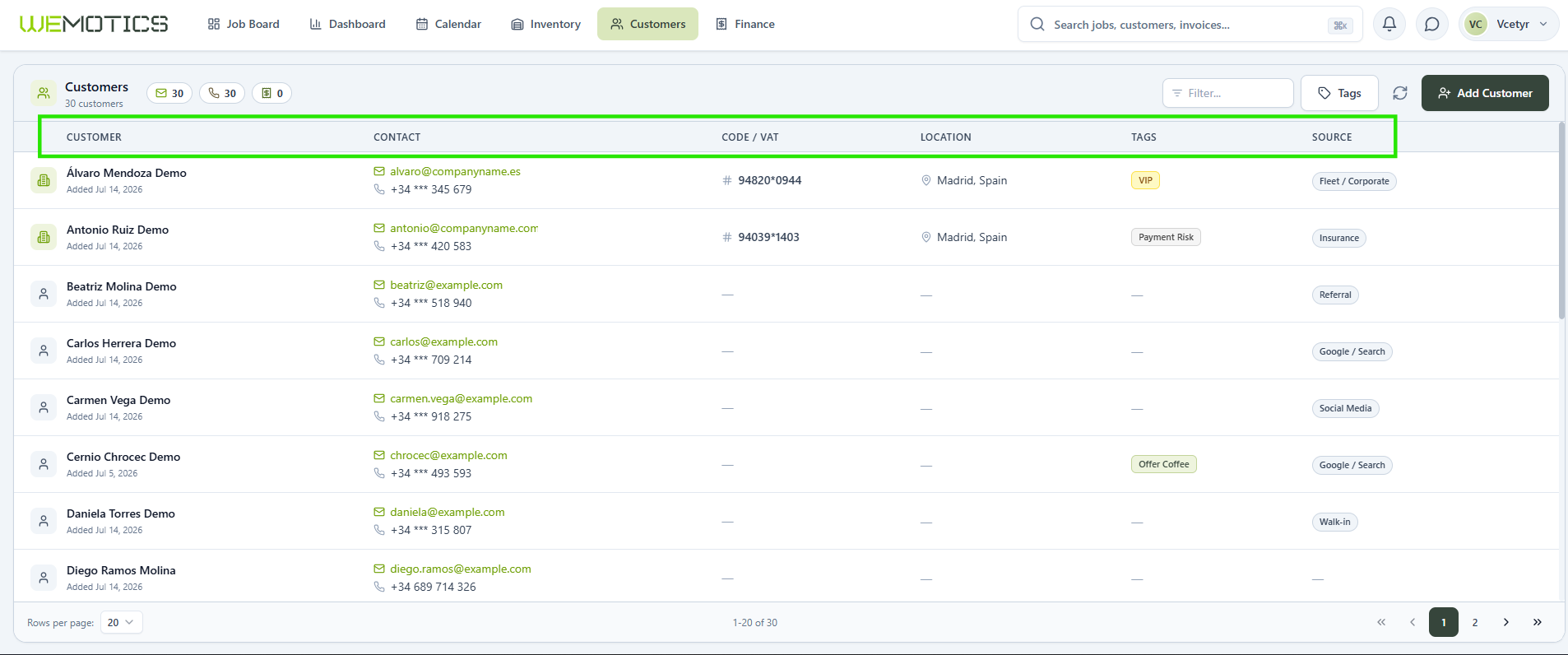
Task: Open the Finance tab
Action: [745, 24]
